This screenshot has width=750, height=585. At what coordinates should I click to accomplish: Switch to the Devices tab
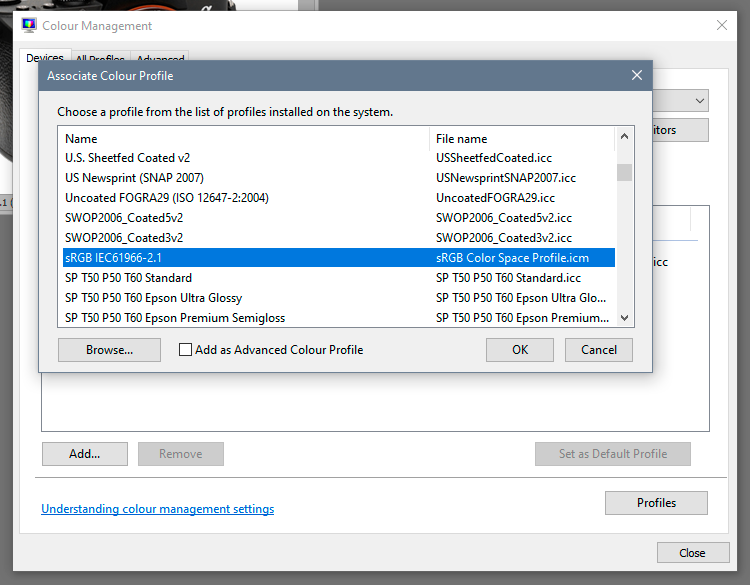click(45, 59)
